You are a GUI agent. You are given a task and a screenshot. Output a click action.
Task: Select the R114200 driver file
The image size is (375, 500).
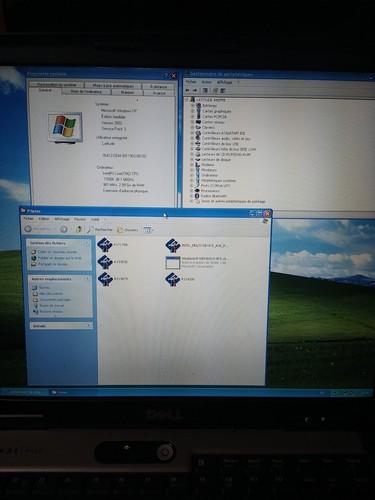[180, 279]
